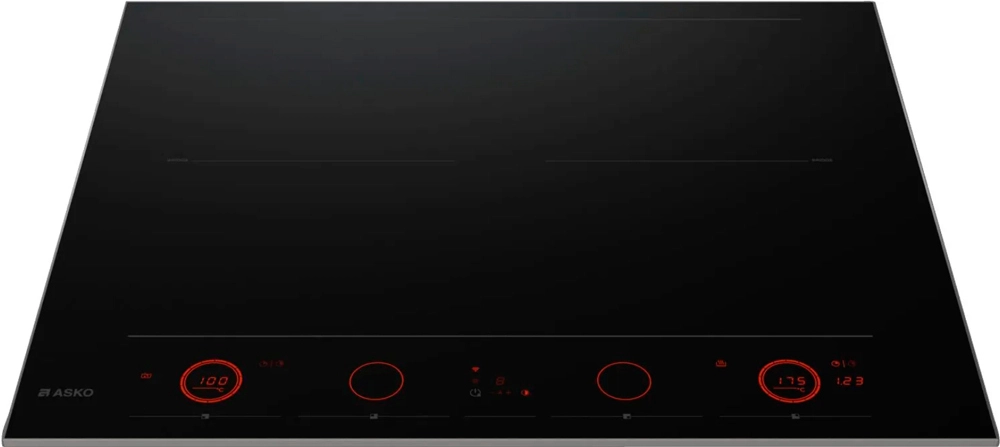This screenshot has height=447, width=1000.
Task: Tap the 1.23 timer readout
Action: 850,381
